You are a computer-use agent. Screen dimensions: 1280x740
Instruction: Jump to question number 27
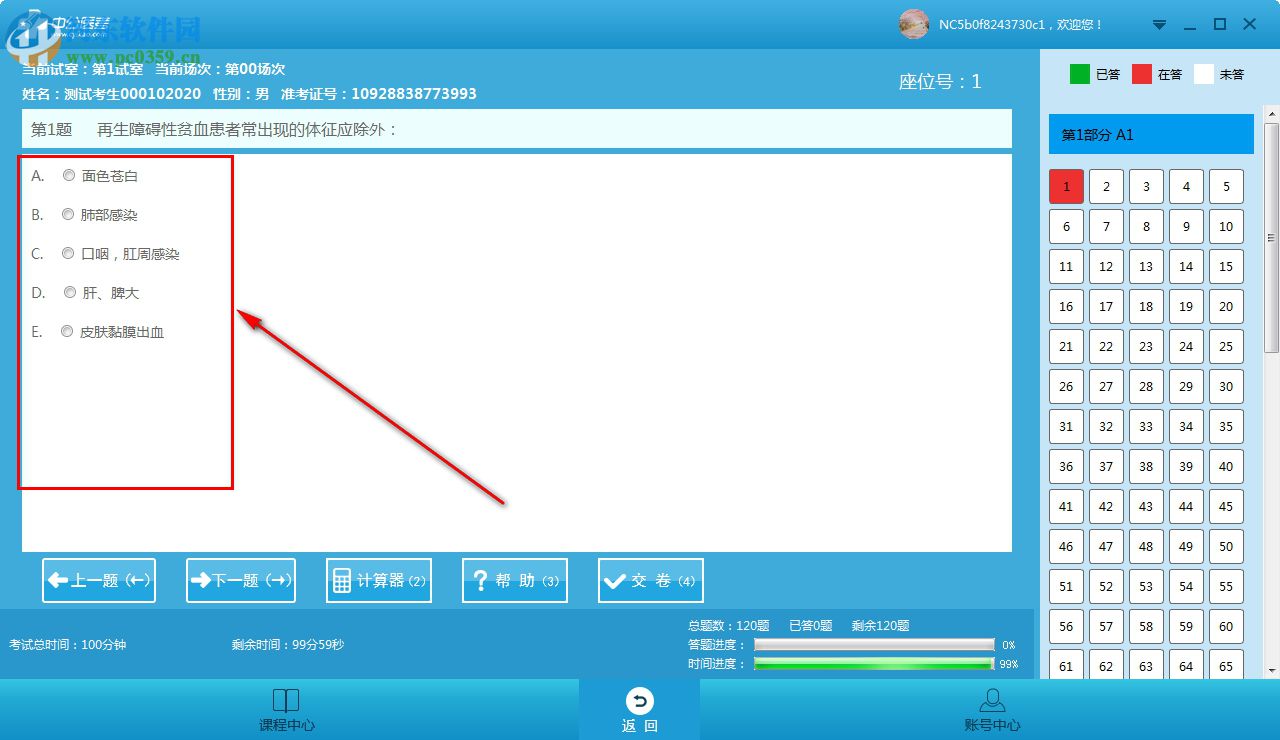point(1106,386)
